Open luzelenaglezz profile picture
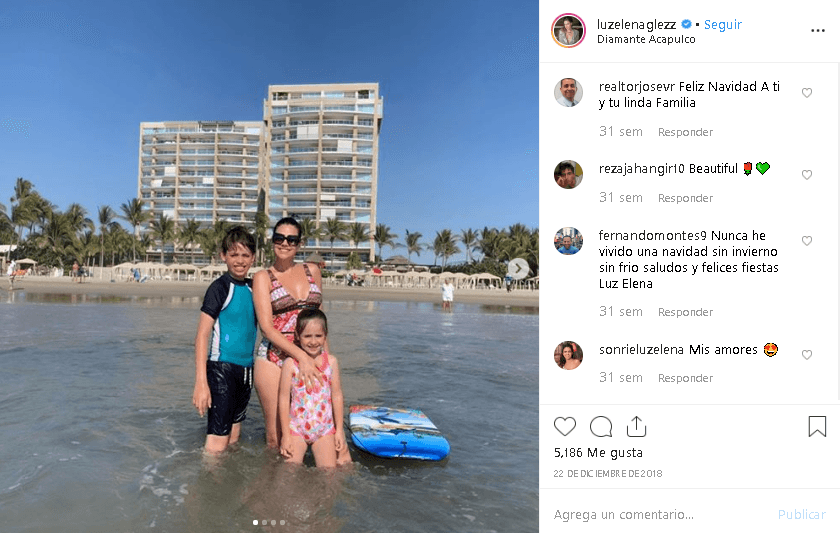Viewport: 840px width, 533px height. (568, 31)
